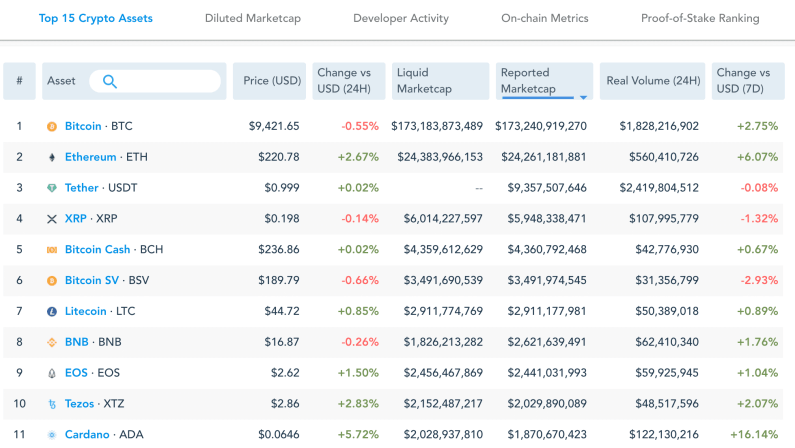Click Tether reported marketcap $9,357,507,646

pos(547,188)
